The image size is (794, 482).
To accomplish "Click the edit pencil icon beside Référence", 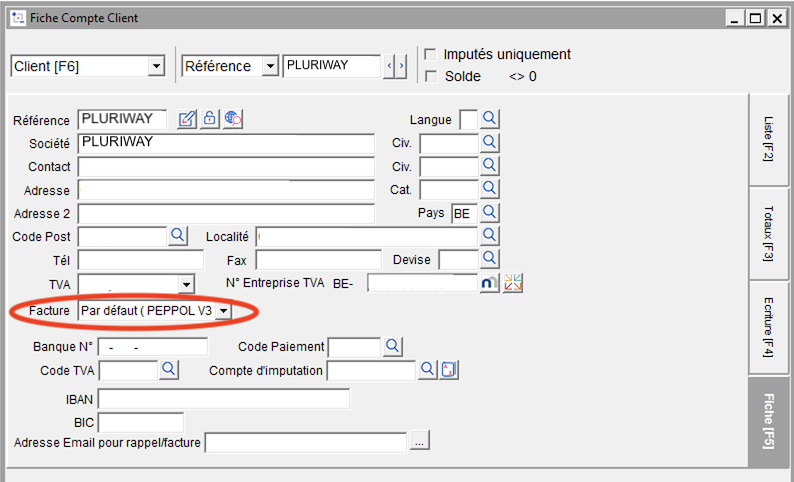I will pos(187,119).
